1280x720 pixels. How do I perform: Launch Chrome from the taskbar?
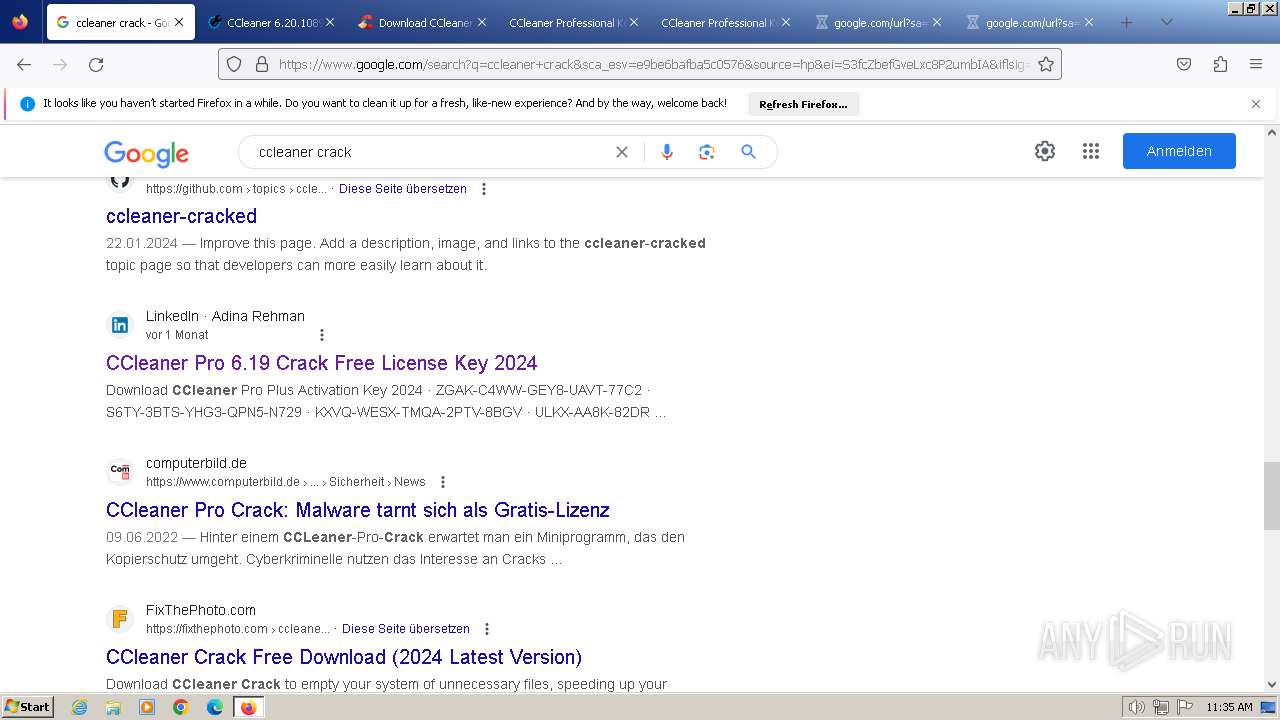point(181,707)
